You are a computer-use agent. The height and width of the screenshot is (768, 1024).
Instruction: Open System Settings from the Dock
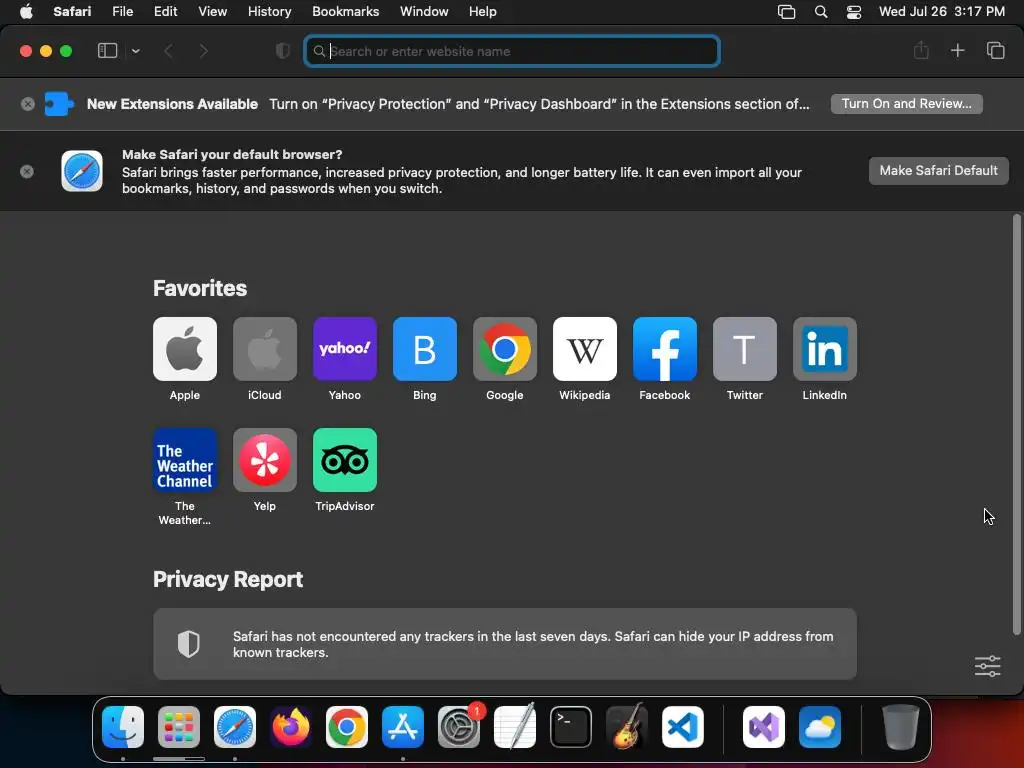click(458, 726)
